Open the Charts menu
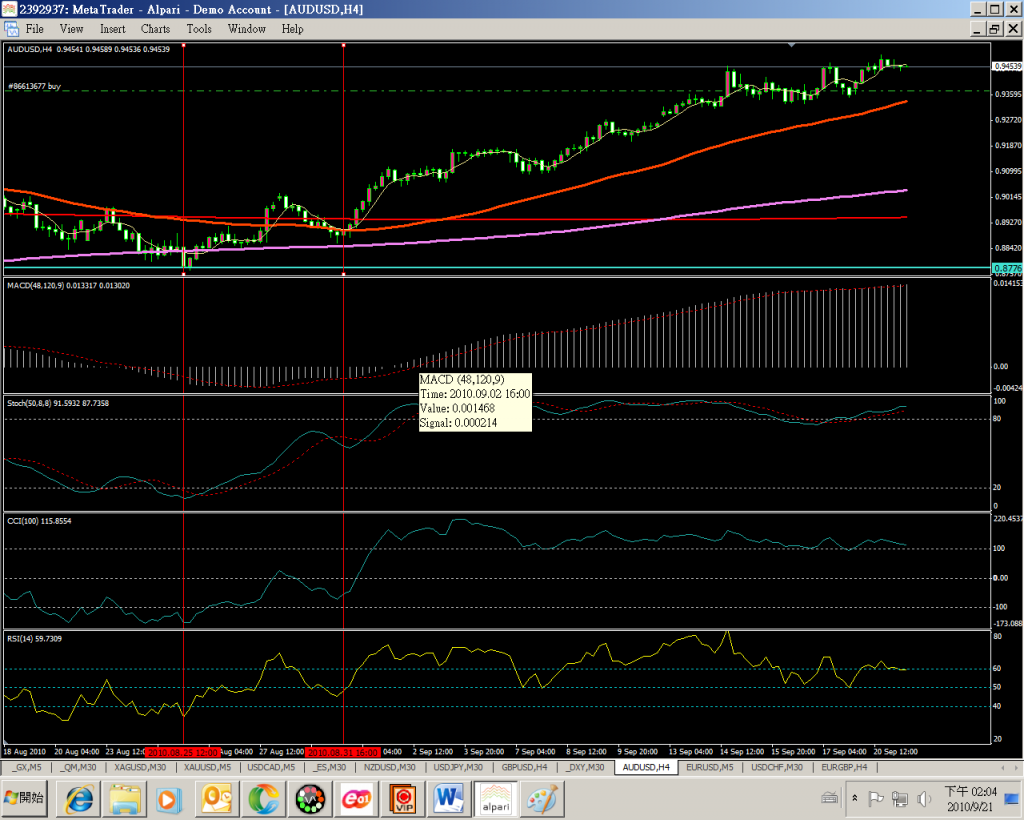Image resolution: width=1024 pixels, height=820 pixels. tap(155, 29)
